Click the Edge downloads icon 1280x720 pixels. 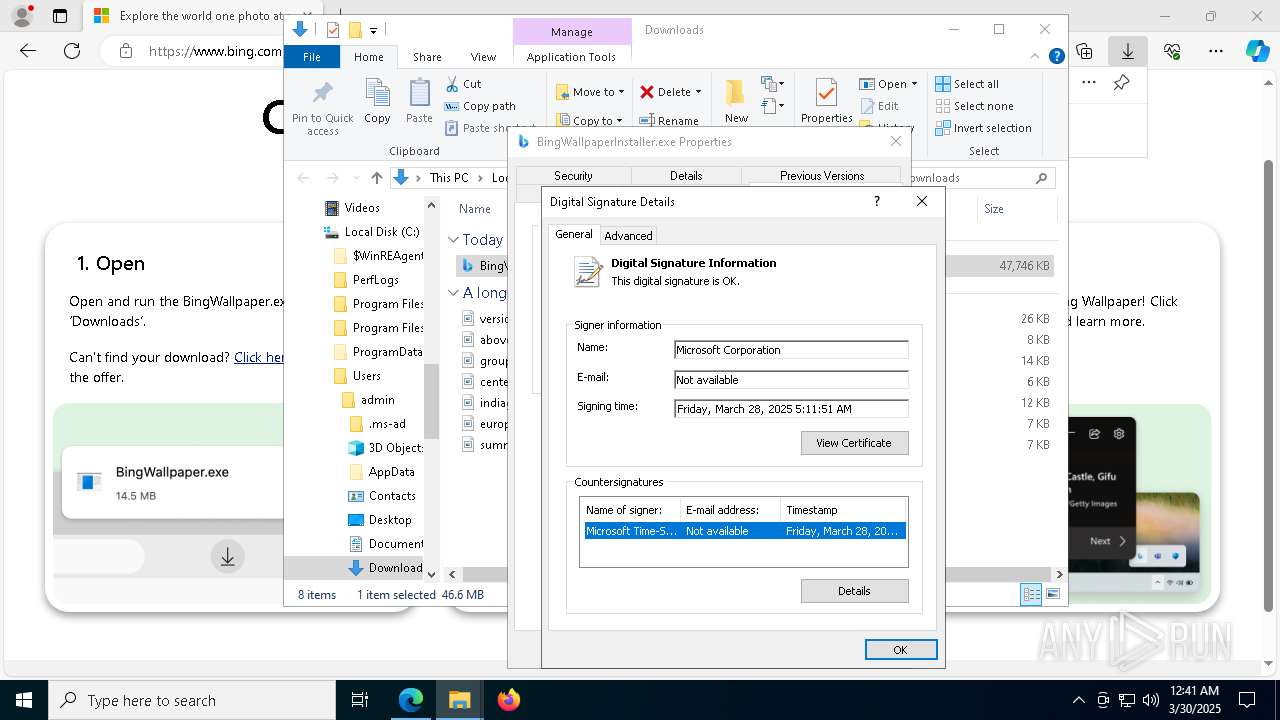(1128, 51)
